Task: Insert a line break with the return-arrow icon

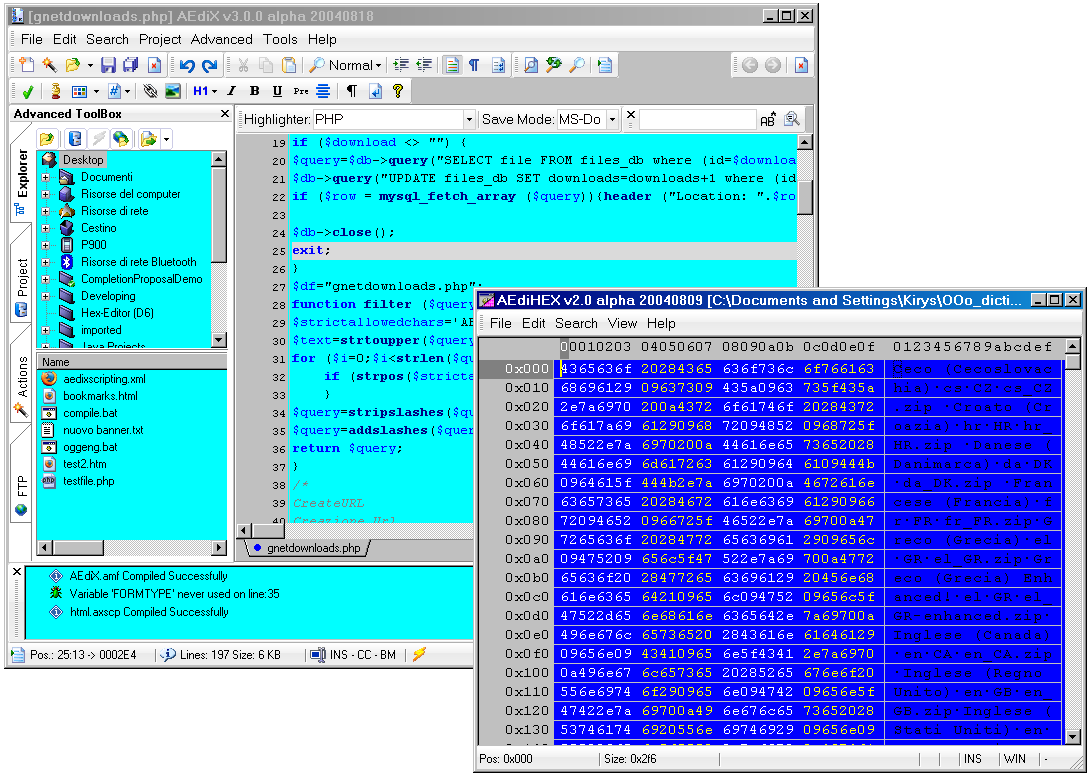Action: tap(375, 91)
